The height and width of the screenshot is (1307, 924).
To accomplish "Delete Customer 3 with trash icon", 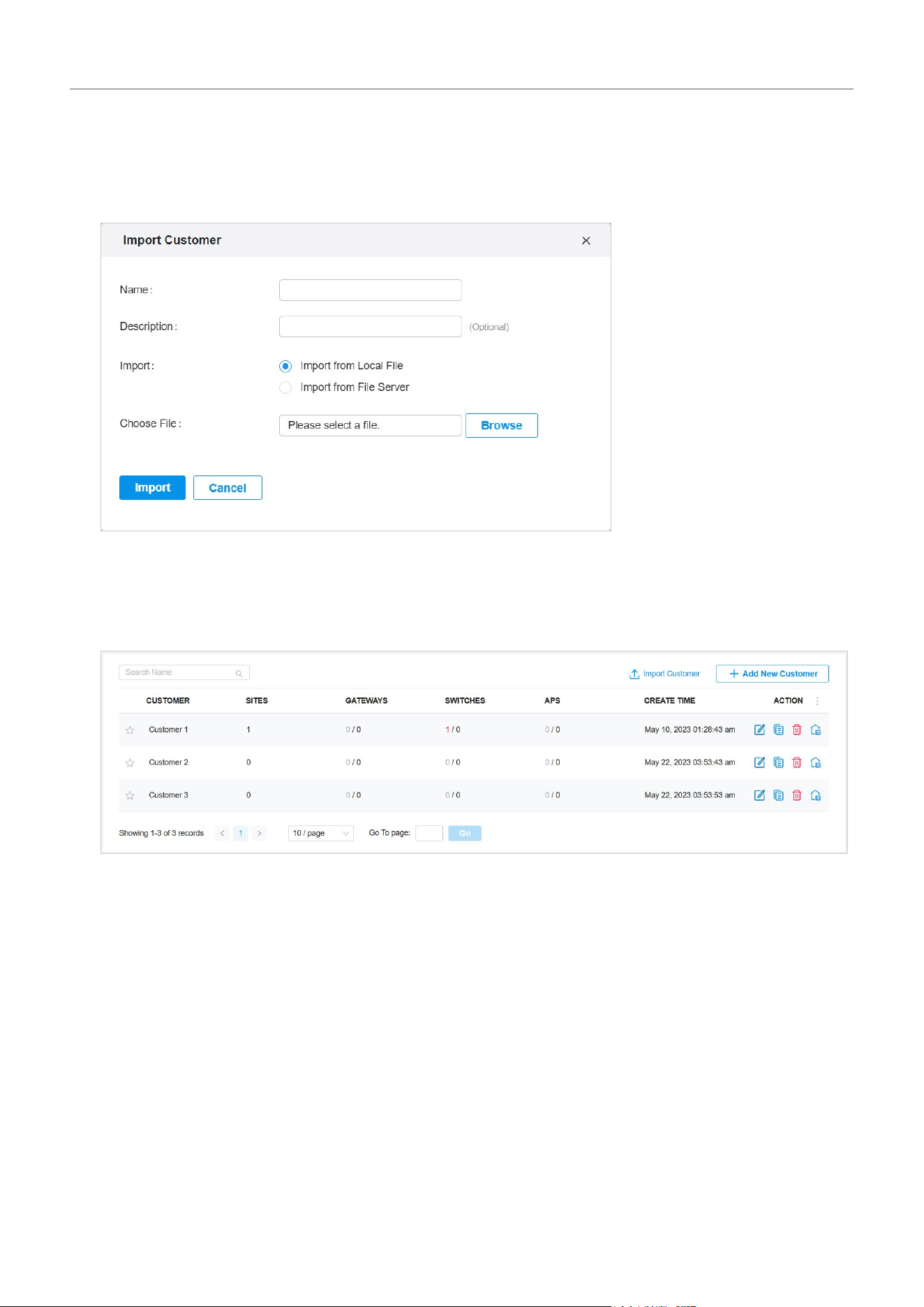I will click(x=797, y=795).
